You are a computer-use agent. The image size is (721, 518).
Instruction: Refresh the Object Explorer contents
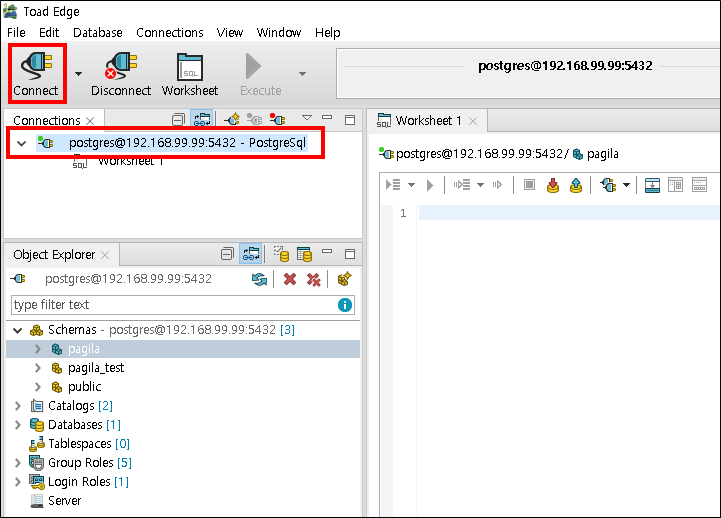(x=259, y=279)
